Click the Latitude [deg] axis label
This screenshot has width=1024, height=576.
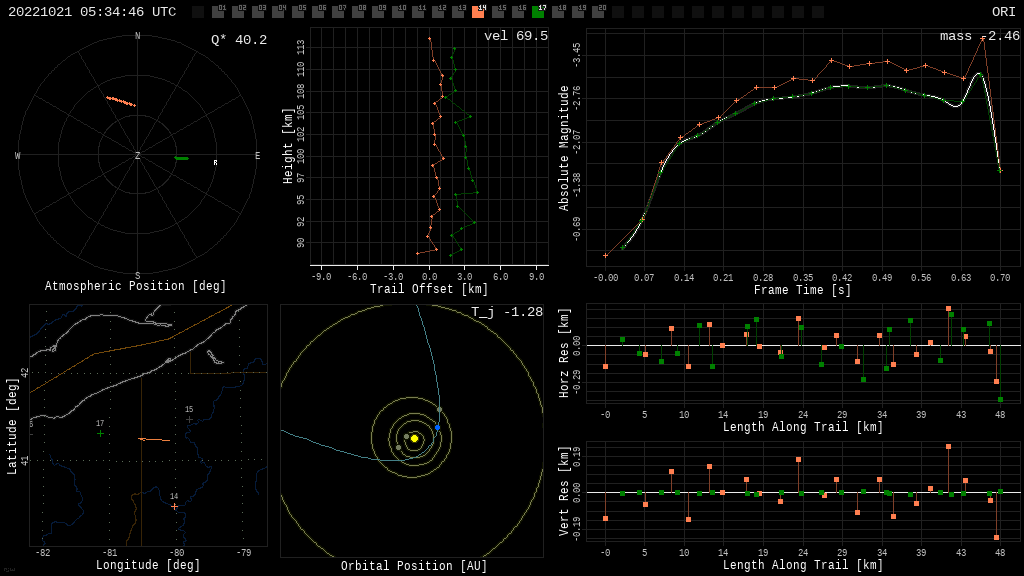[12, 426]
